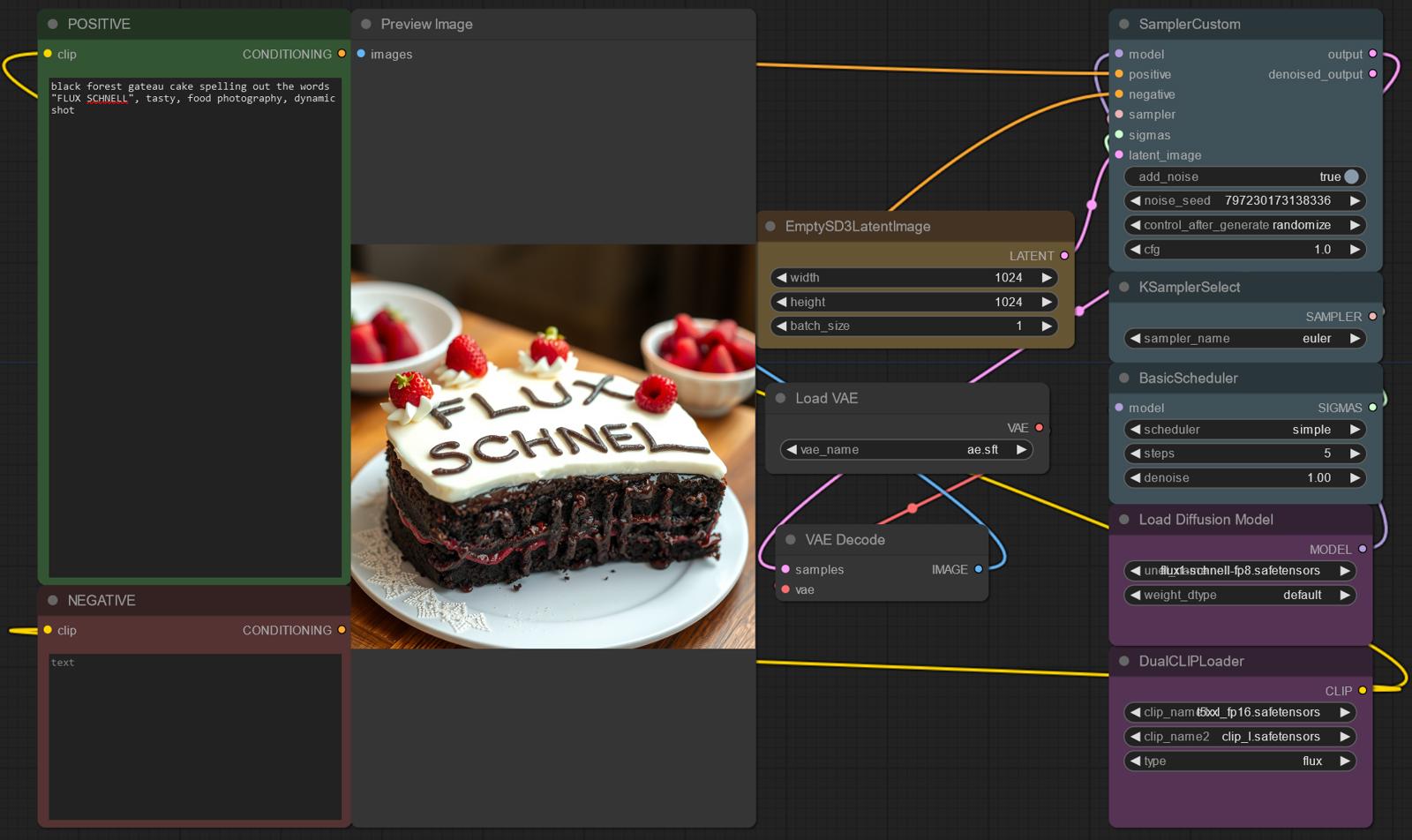This screenshot has height=840, width=1412.
Task: Click the noise_seed value 797230173138336
Action: tap(1277, 200)
